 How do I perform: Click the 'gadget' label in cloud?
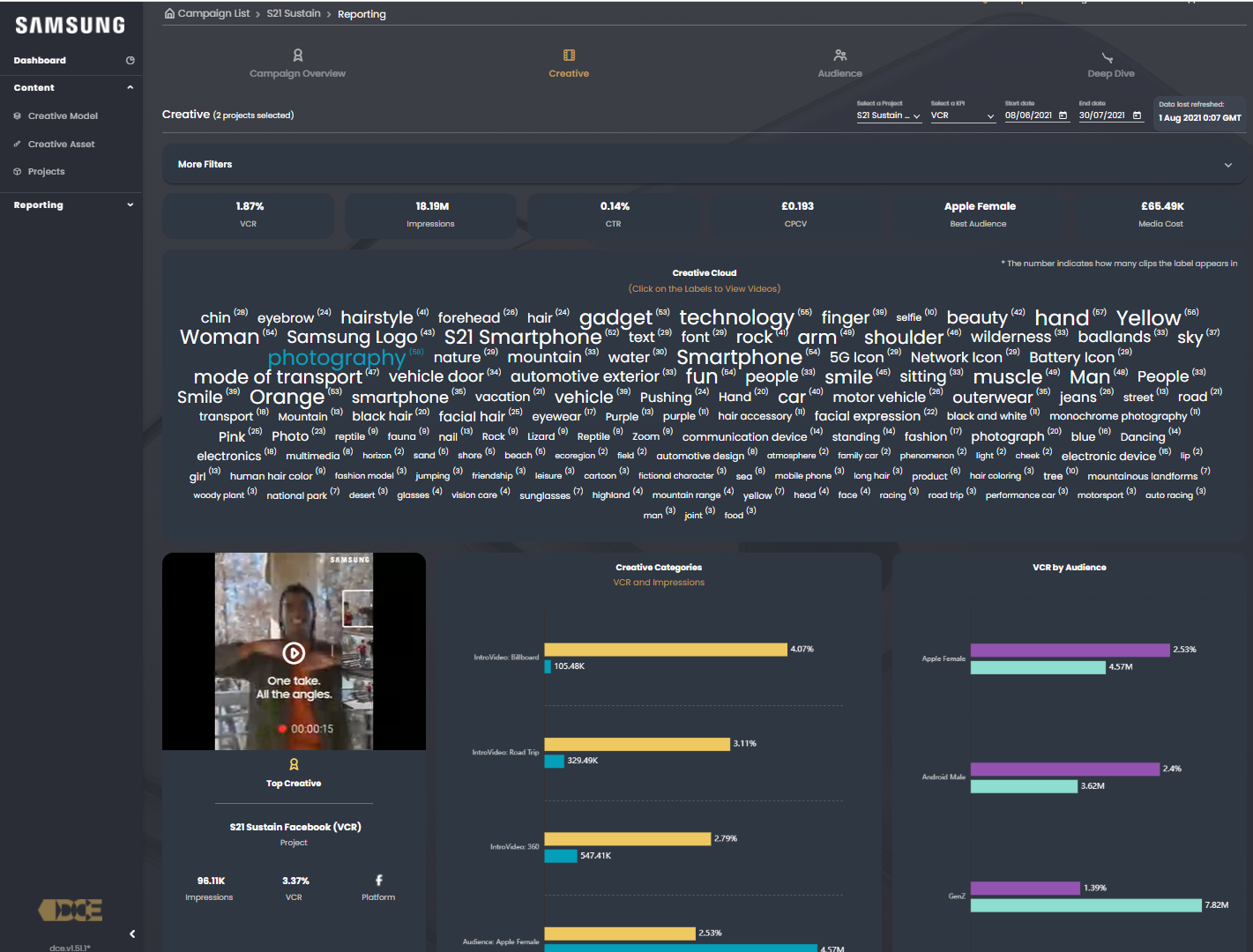pos(615,317)
